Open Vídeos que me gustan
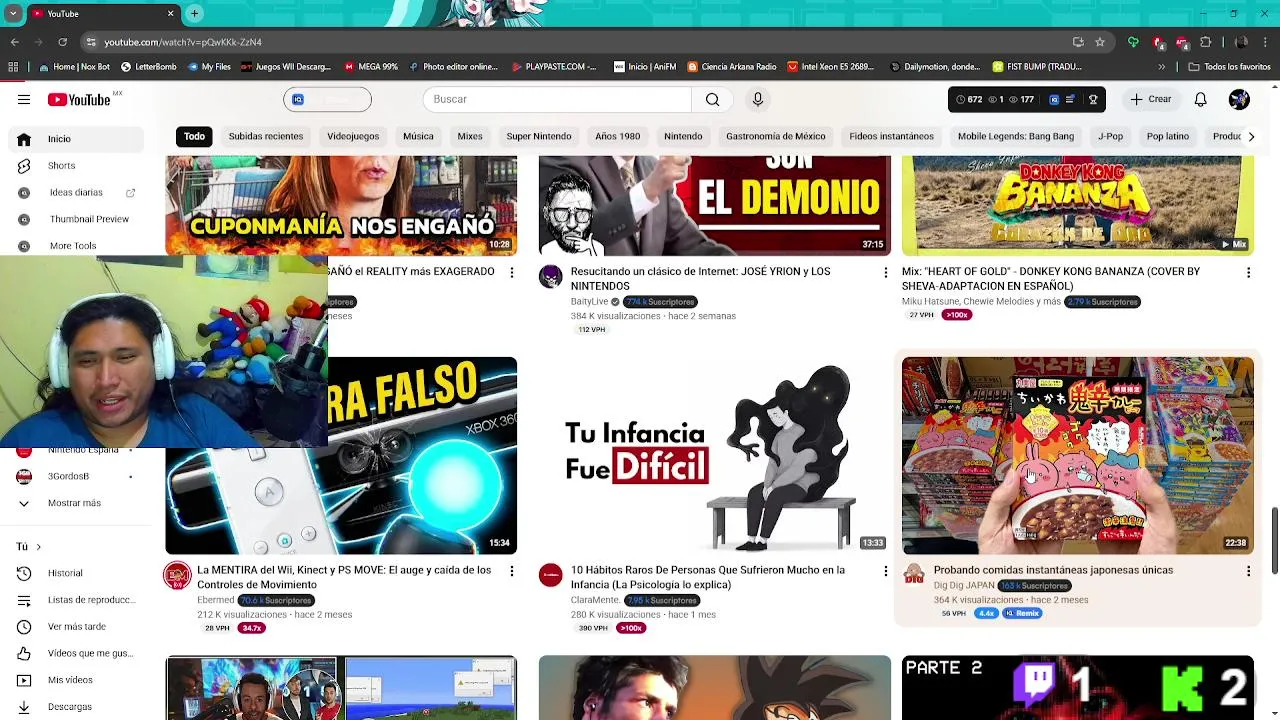This screenshot has height=720, width=1280. 90,653
